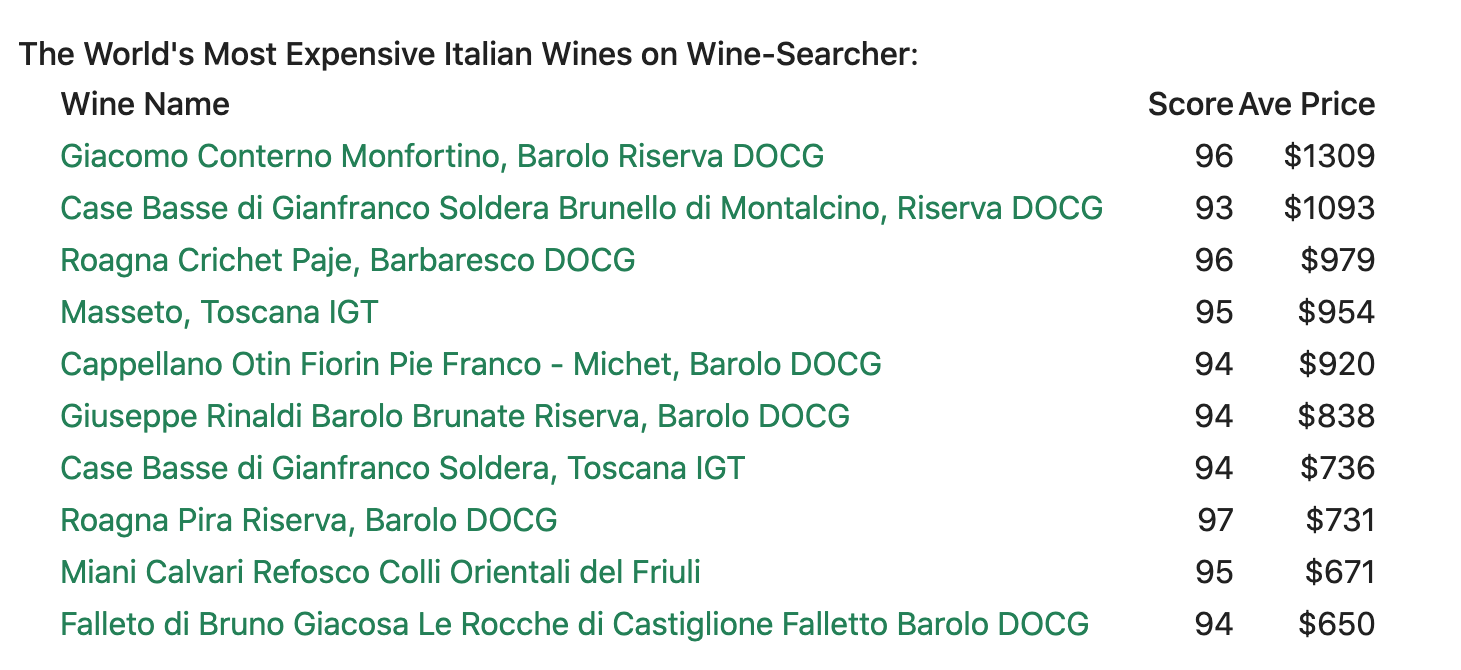1461x670 pixels.
Task: Click the Wine Name column header
Action: click(x=145, y=104)
